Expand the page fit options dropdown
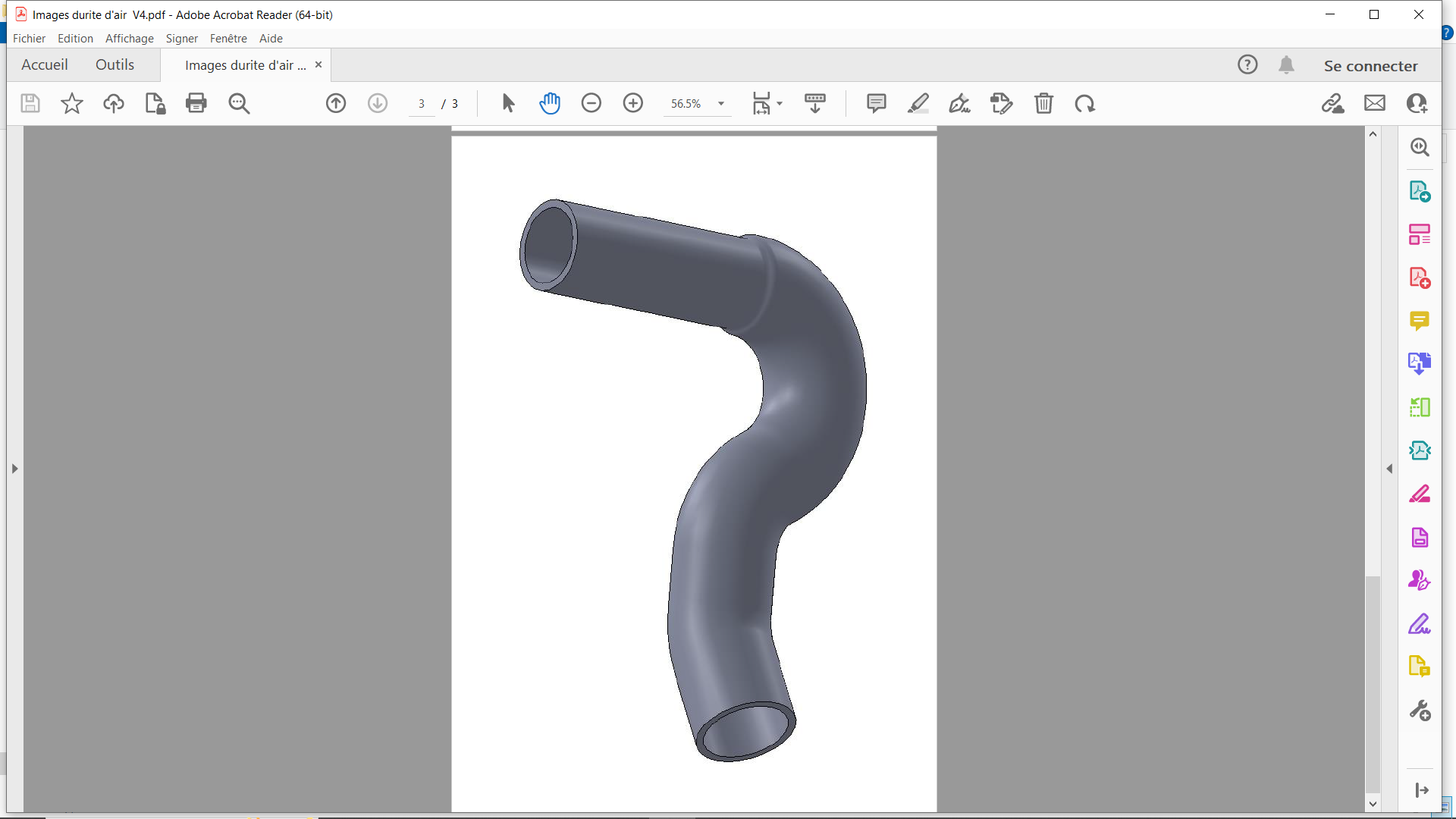Viewport: 1456px width, 819px height. [x=780, y=104]
